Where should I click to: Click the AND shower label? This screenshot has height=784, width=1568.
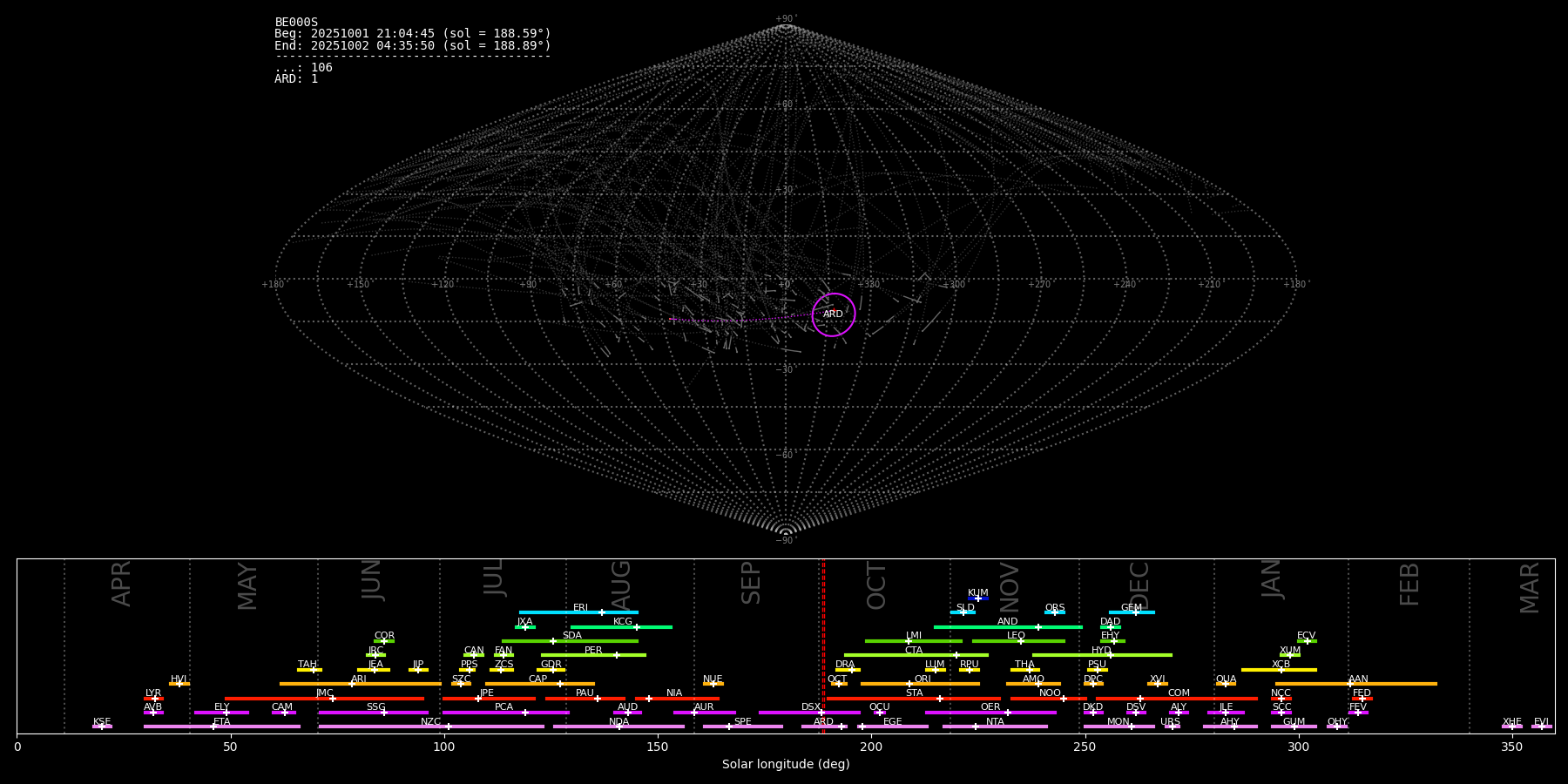[x=1008, y=622]
